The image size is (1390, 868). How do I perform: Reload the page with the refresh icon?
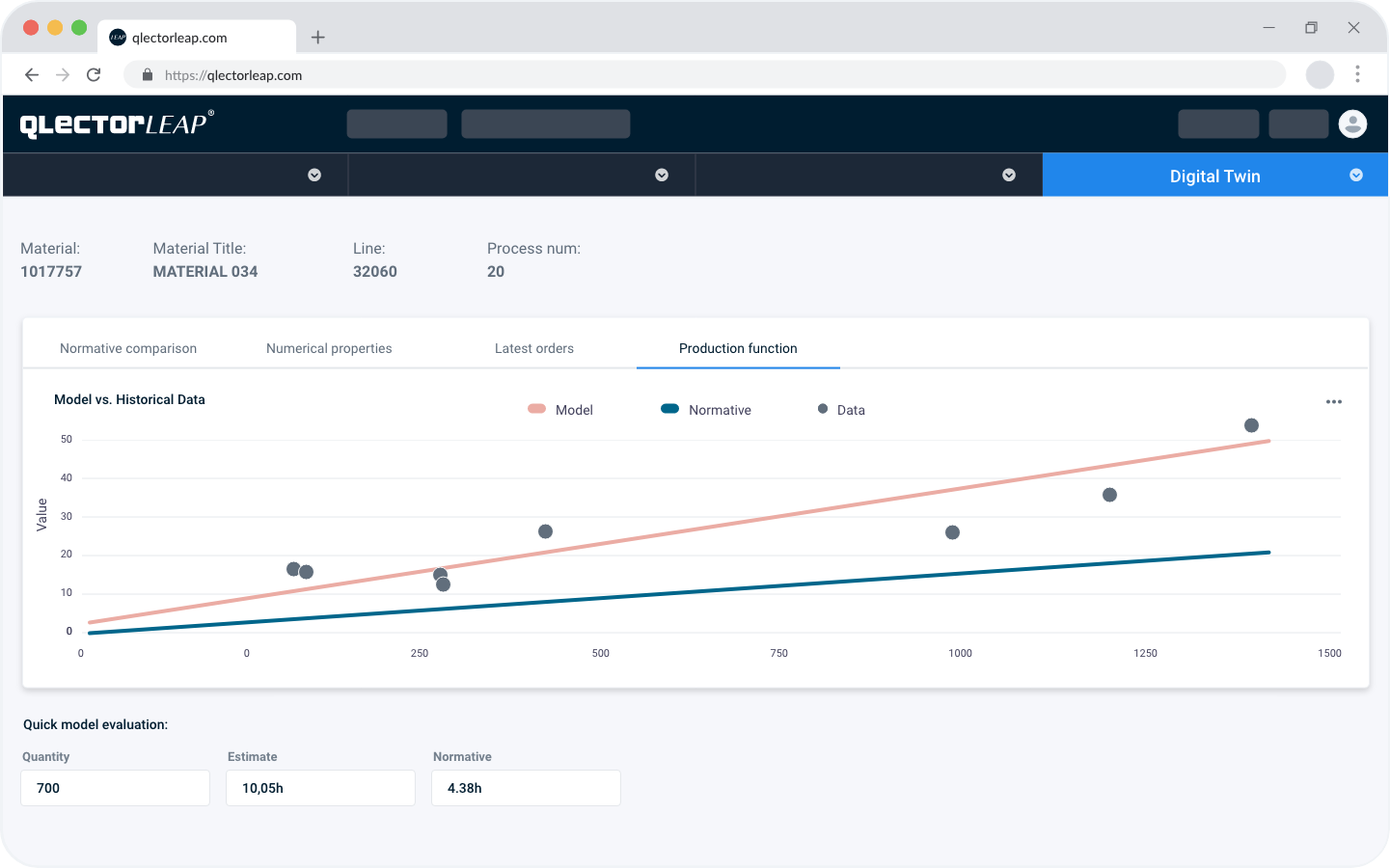(94, 75)
